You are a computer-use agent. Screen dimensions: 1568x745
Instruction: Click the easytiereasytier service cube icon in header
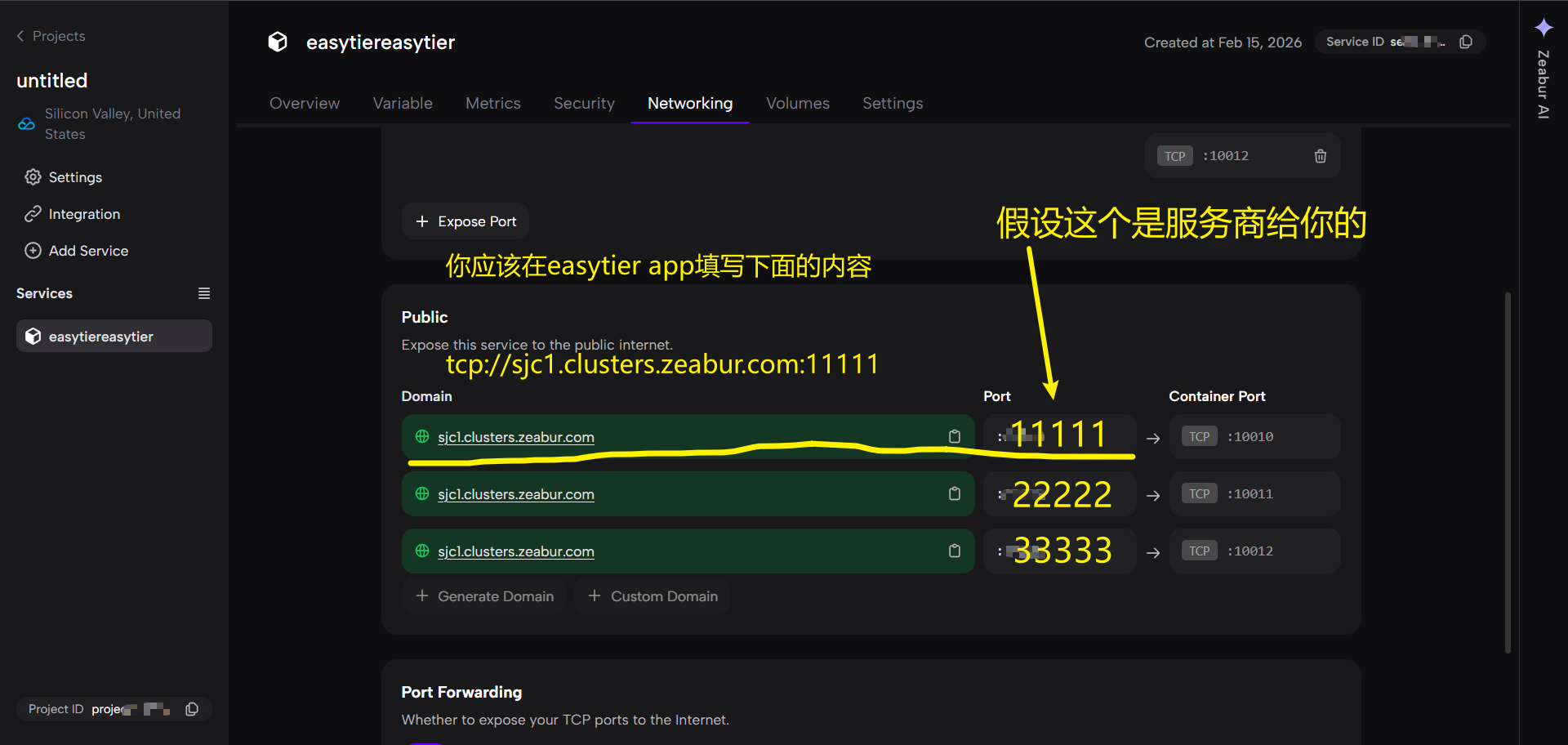pyautogui.click(x=278, y=42)
